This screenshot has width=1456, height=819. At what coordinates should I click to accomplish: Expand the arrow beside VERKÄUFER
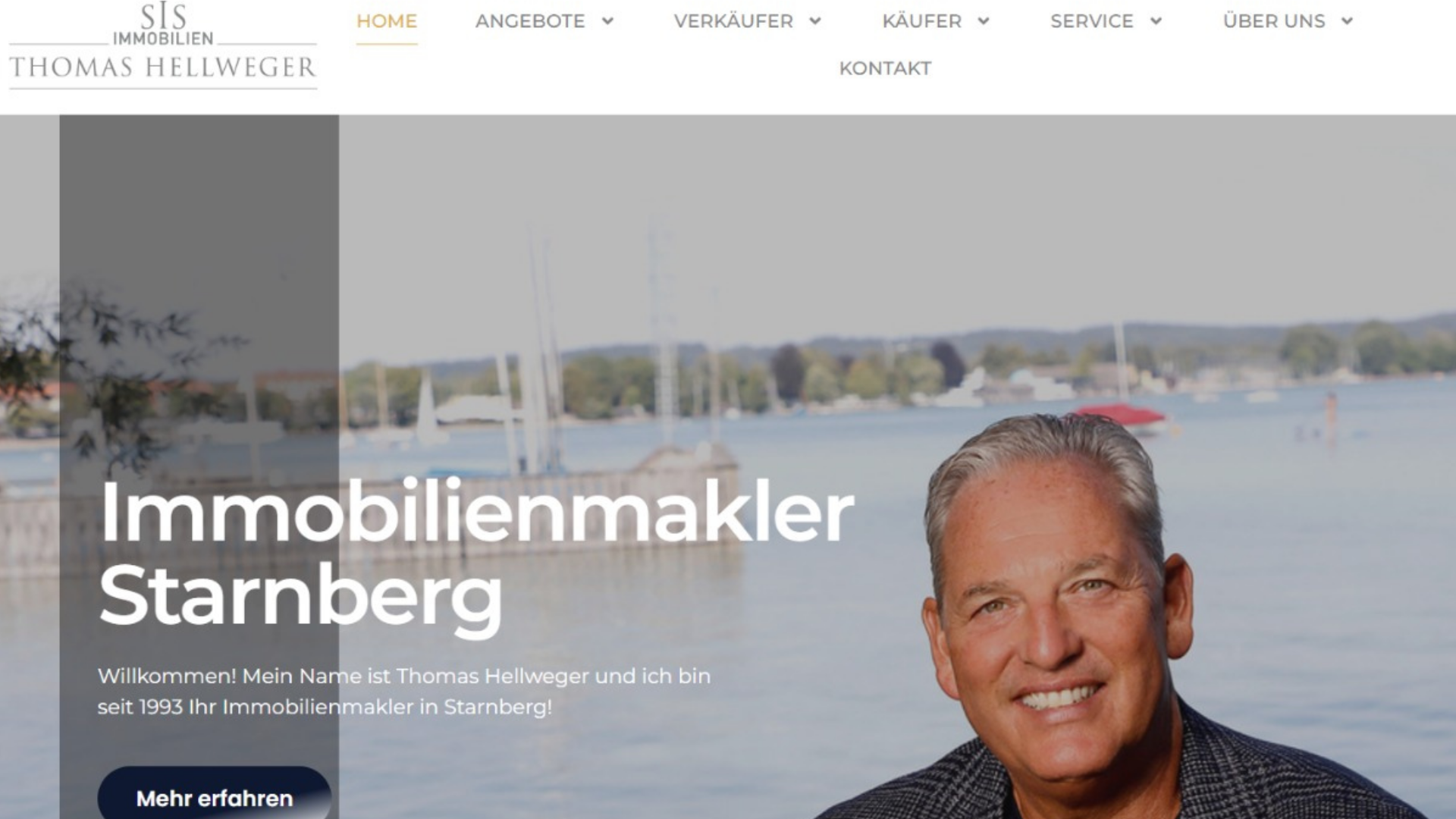coord(815,21)
